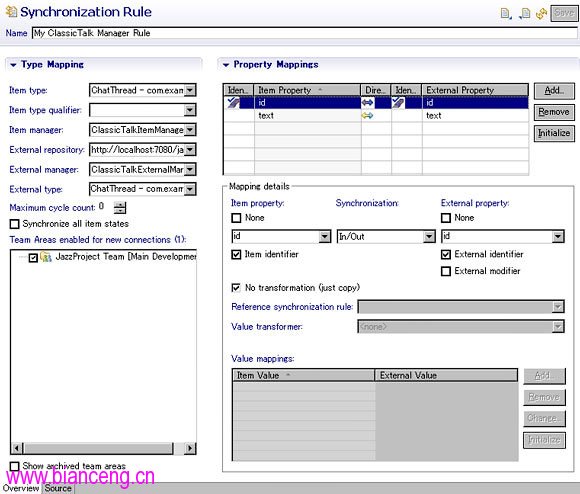Image resolution: width=580 pixels, height=494 pixels.
Task: Click the disabled Change value mapping button
Action: (x=544, y=418)
